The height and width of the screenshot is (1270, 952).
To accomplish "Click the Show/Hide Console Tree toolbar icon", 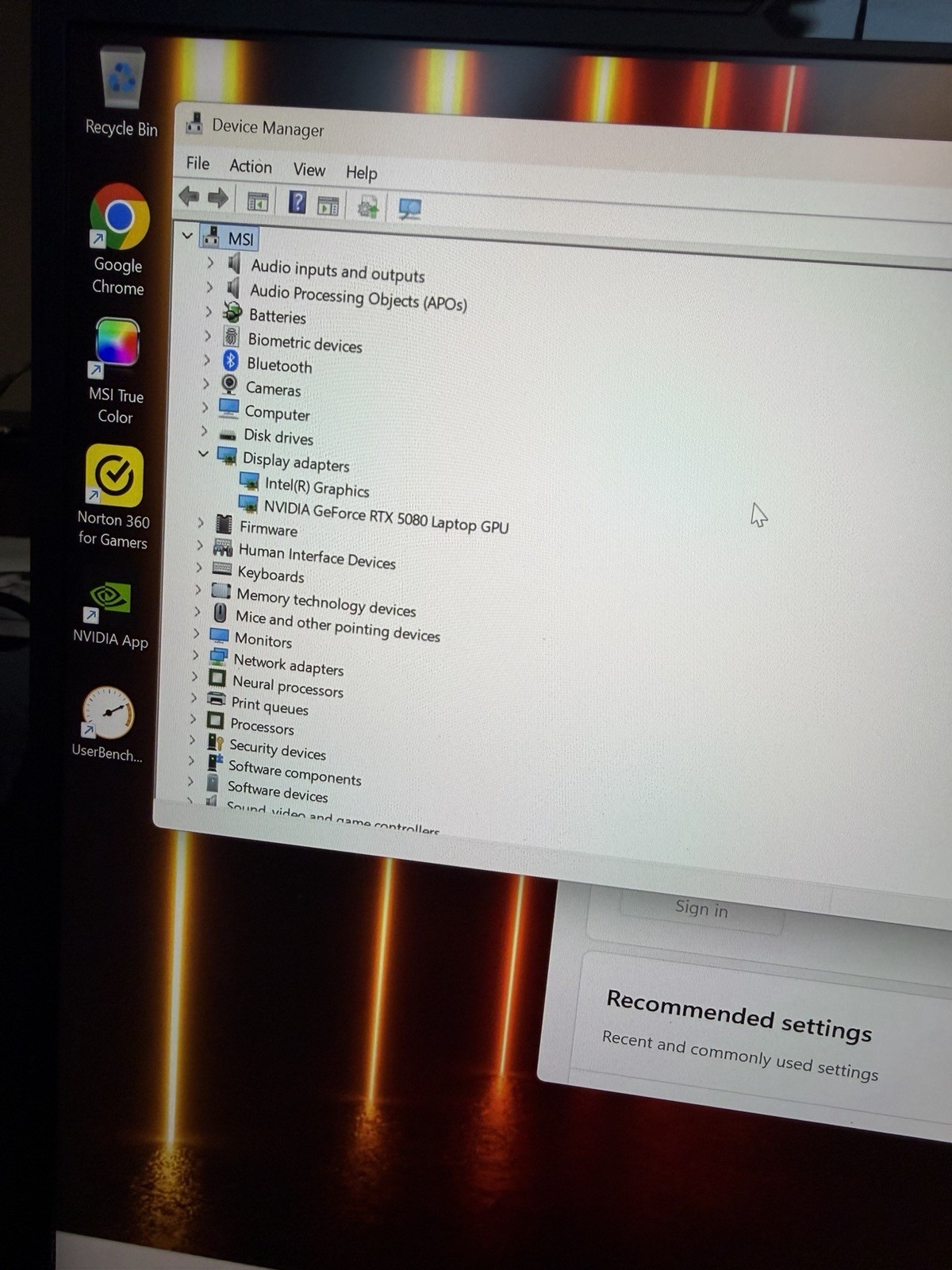I will (x=258, y=202).
